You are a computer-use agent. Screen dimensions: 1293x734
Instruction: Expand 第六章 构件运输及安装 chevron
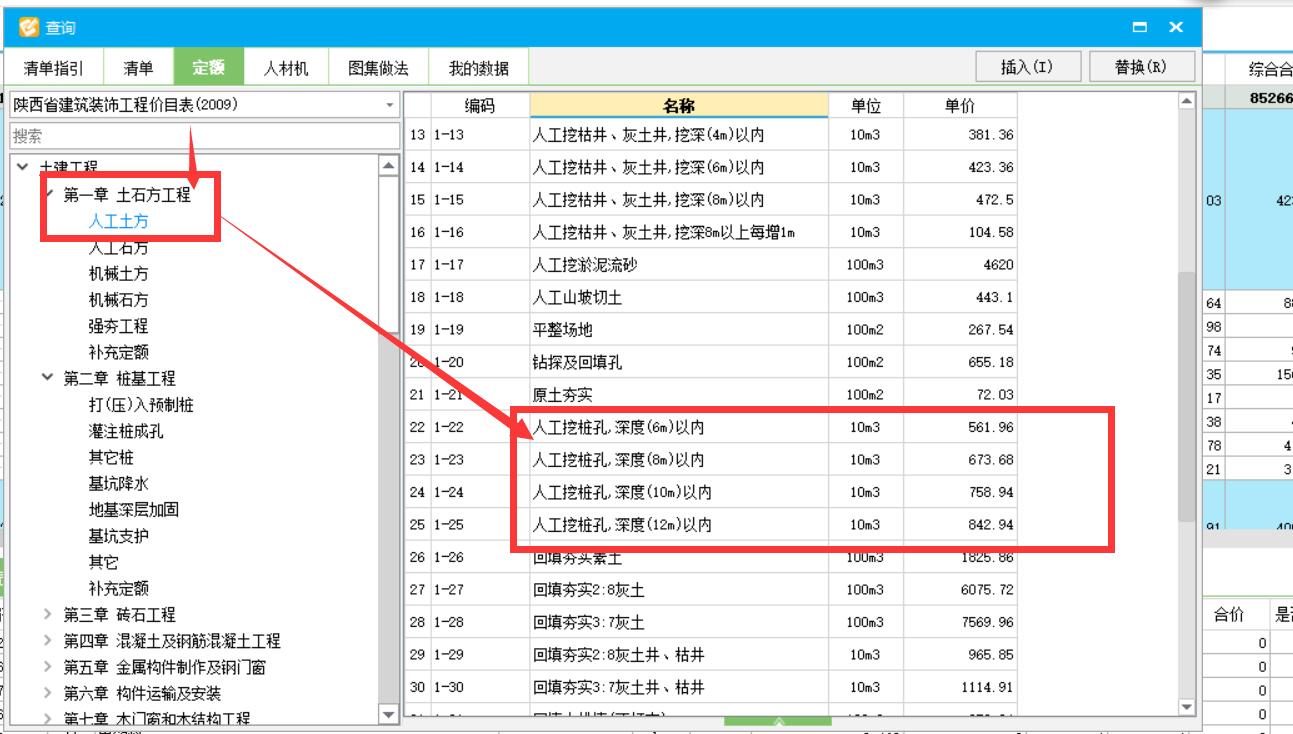47,693
